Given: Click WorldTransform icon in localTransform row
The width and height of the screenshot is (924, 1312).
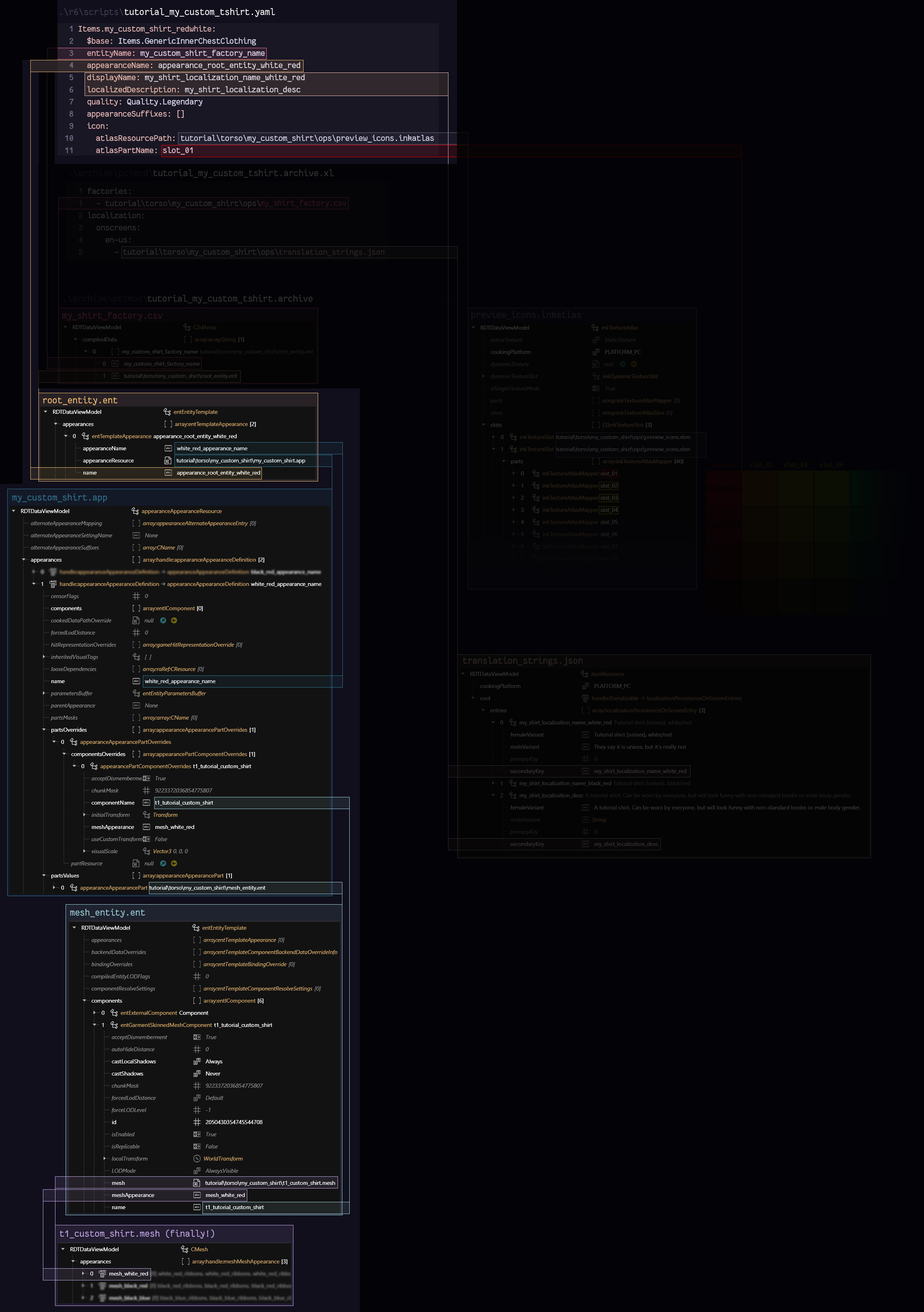Looking at the screenshot, I should tap(197, 1159).
